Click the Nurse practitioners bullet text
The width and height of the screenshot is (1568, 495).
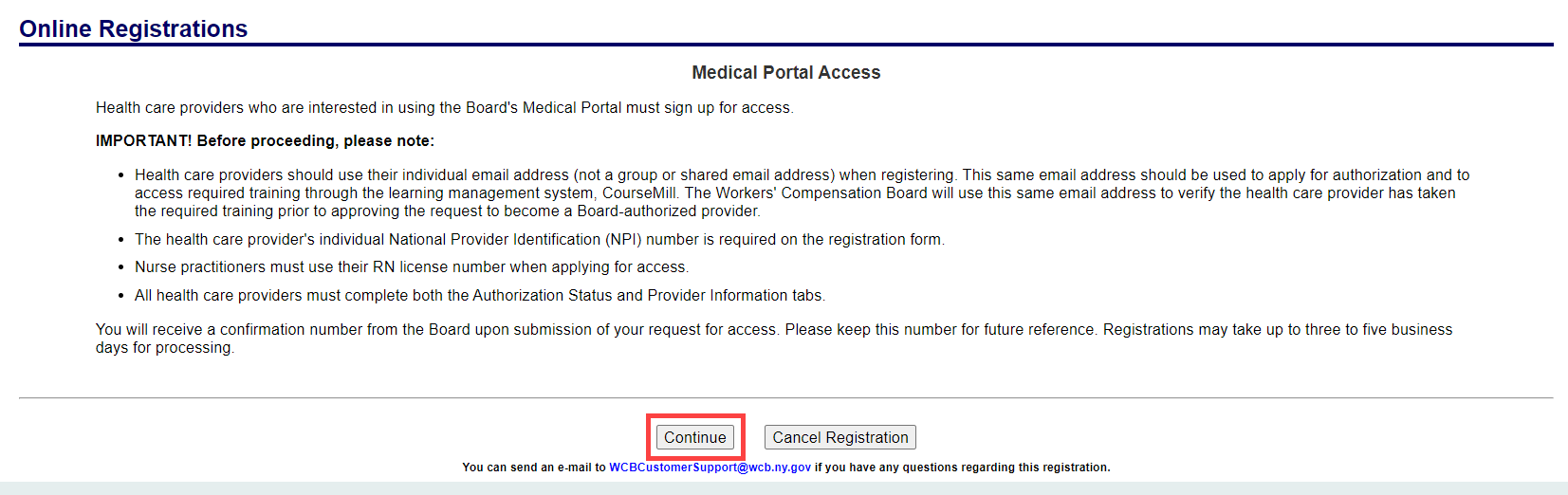coord(411,267)
